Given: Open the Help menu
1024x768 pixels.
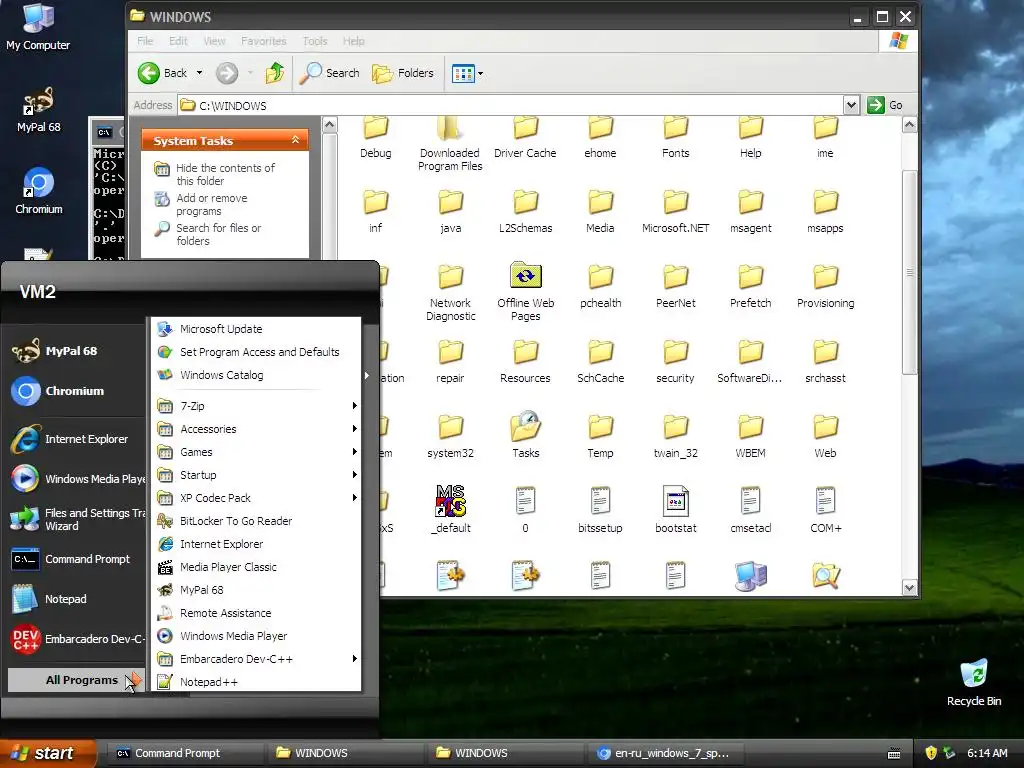Looking at the screenshot, I should coord(353,41).
